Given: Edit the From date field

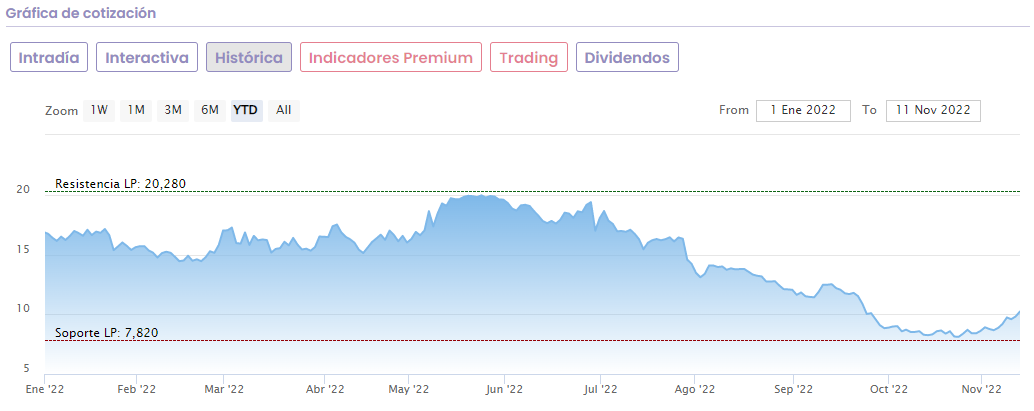Looking at the screenshot, I should (x=803, y=110).
